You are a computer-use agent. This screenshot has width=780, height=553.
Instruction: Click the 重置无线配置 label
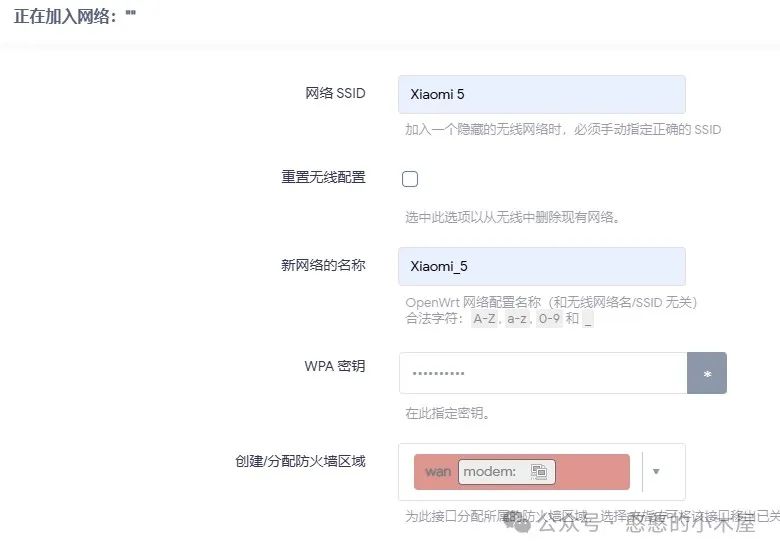pos(323,177)
